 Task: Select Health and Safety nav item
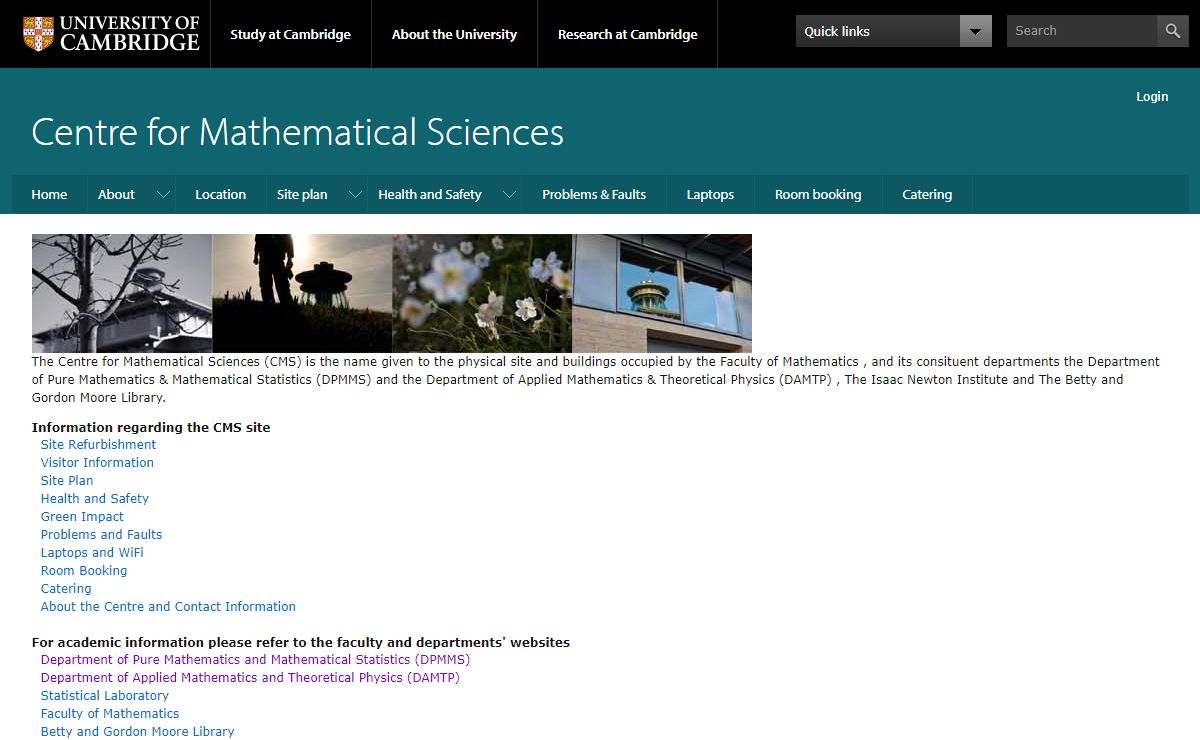[x=430, y=195]
